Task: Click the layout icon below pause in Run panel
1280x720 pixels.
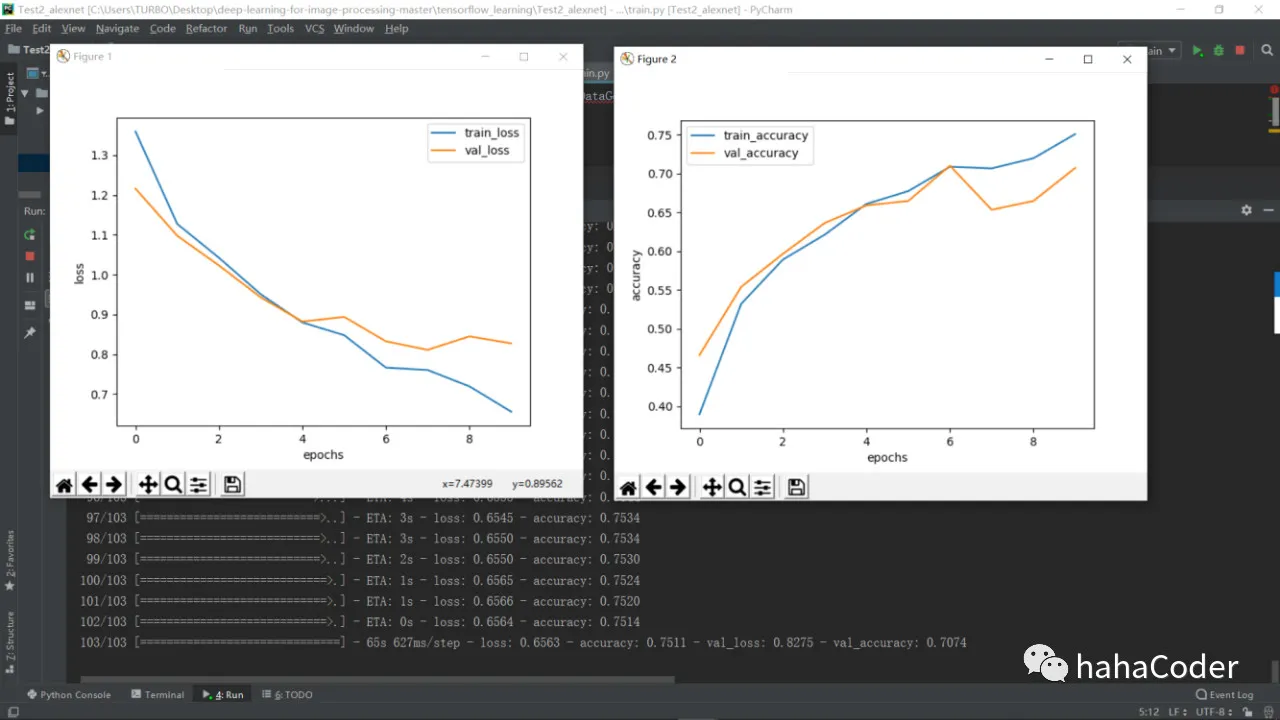Action: pos(30,305)
